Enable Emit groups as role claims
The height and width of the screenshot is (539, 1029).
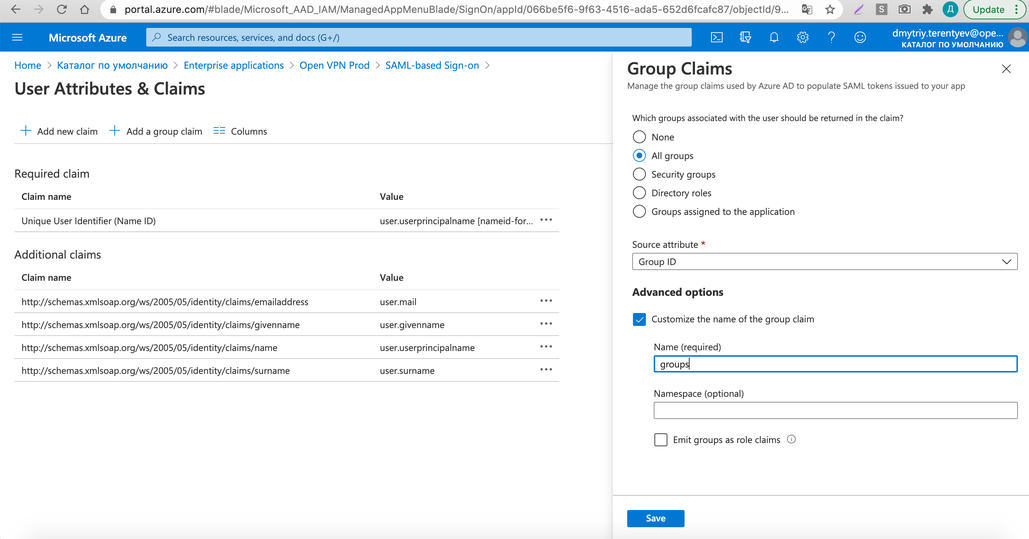click(661, 440)
